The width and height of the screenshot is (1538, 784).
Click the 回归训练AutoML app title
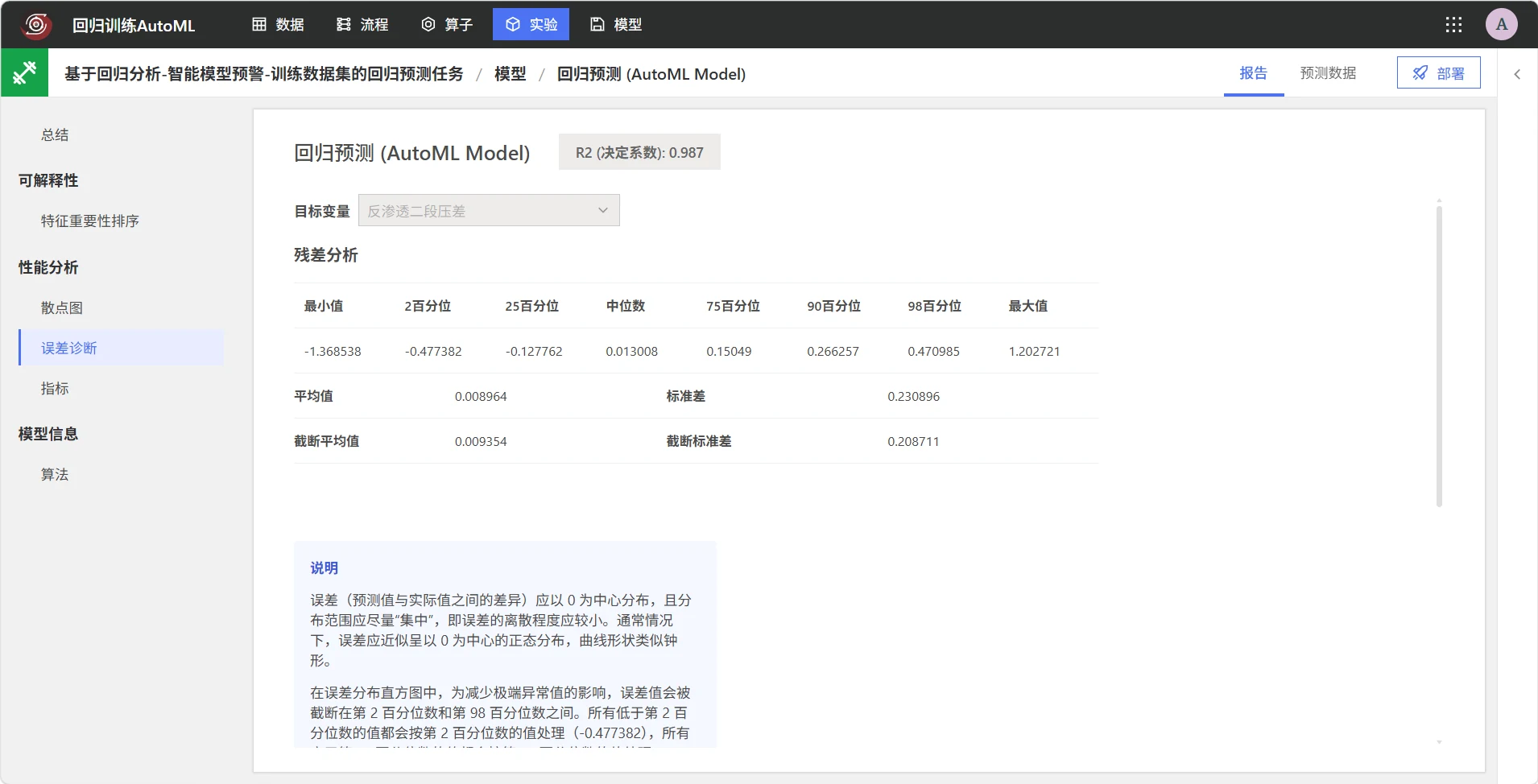[x=134, y=25]
